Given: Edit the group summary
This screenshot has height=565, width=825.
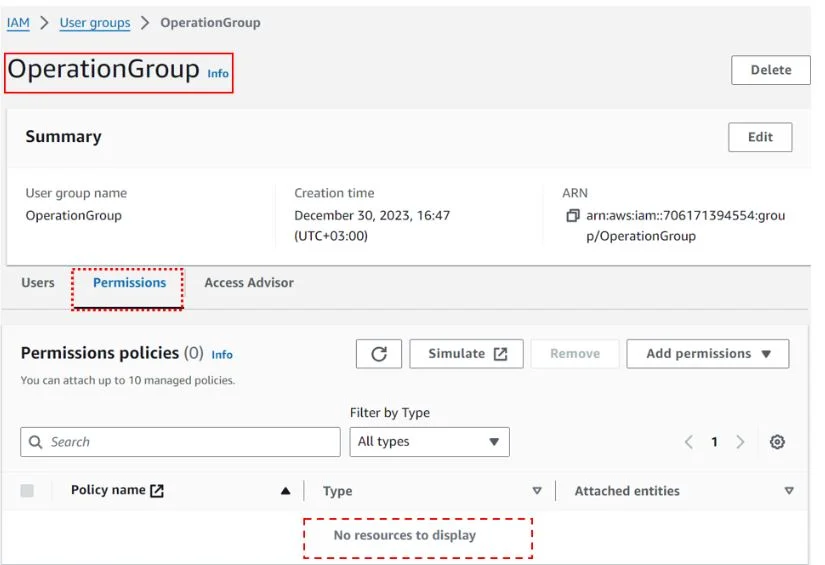Looking at the screenshot, I should 760,137.
